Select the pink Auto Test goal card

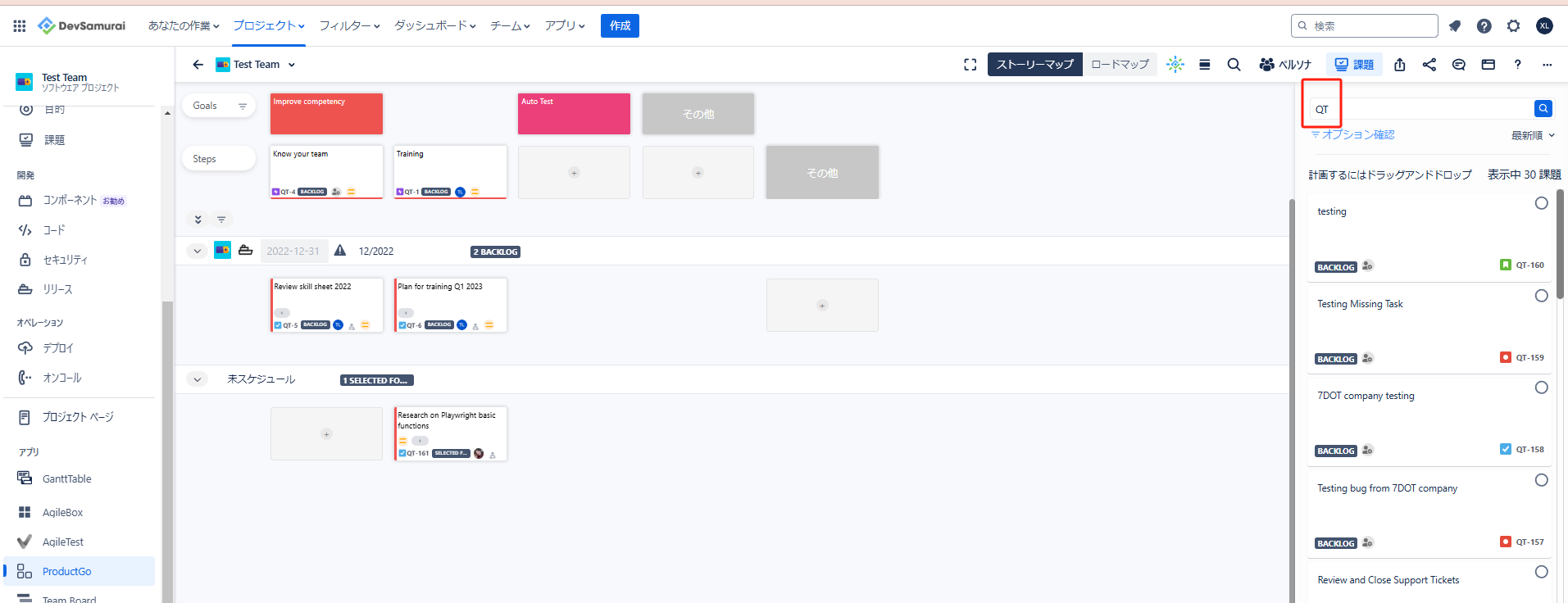(574, 114)
